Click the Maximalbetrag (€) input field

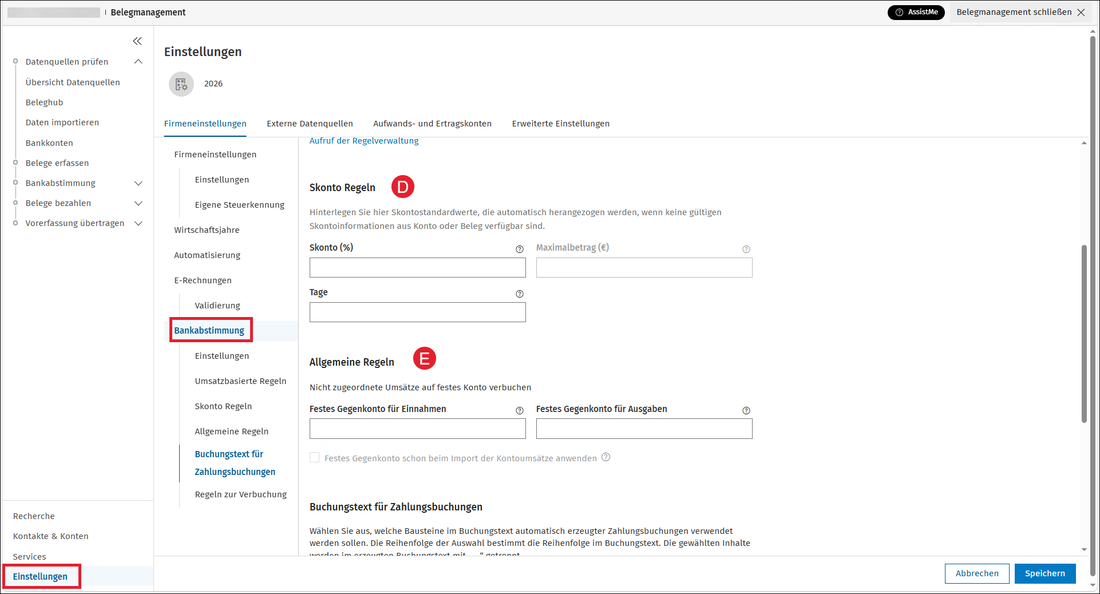(x=644, y=267)
